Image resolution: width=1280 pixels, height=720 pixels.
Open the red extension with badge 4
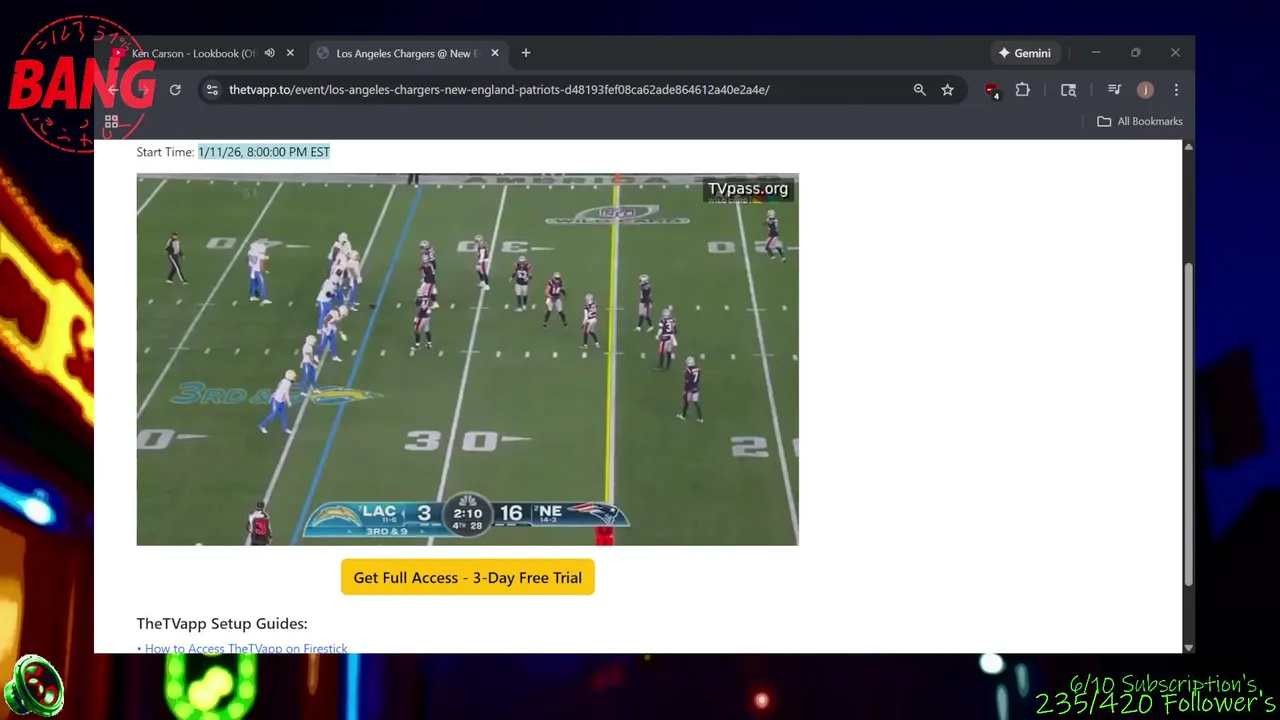point(991,90)
